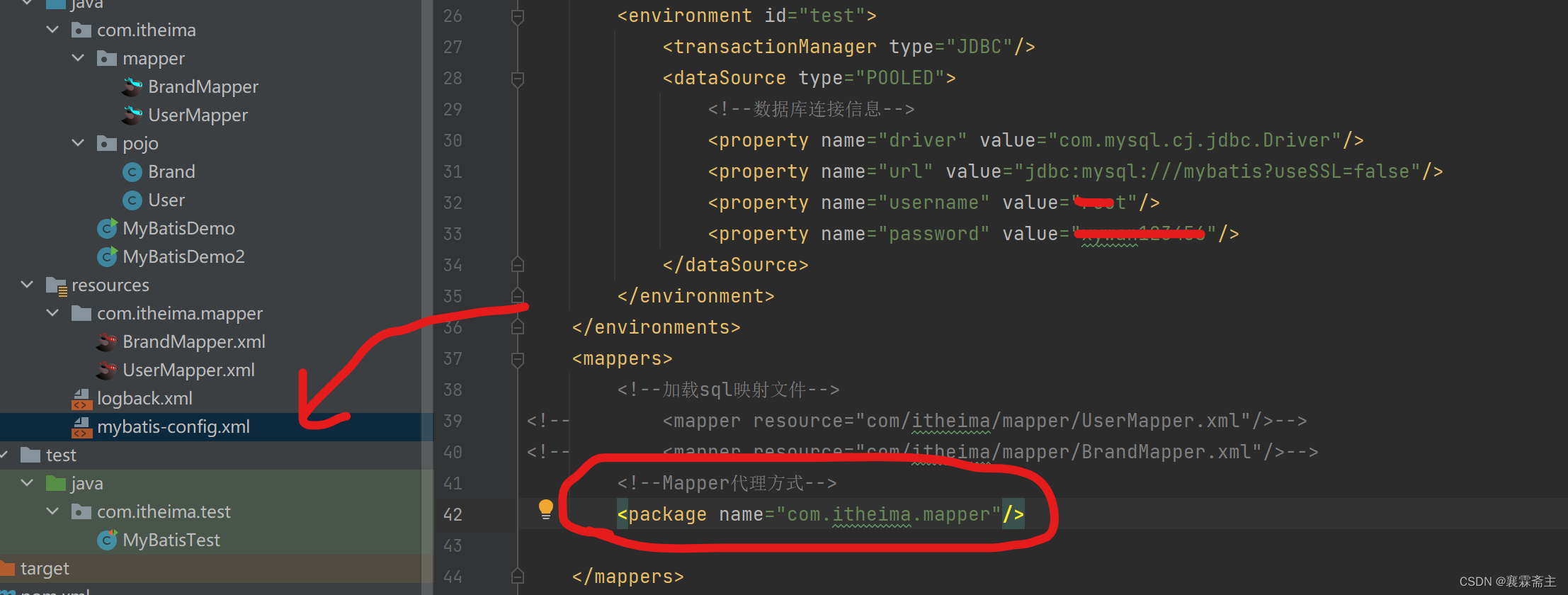
Task: Click the Mapper代理方式 comment
Action: click(x=727, y=483)
